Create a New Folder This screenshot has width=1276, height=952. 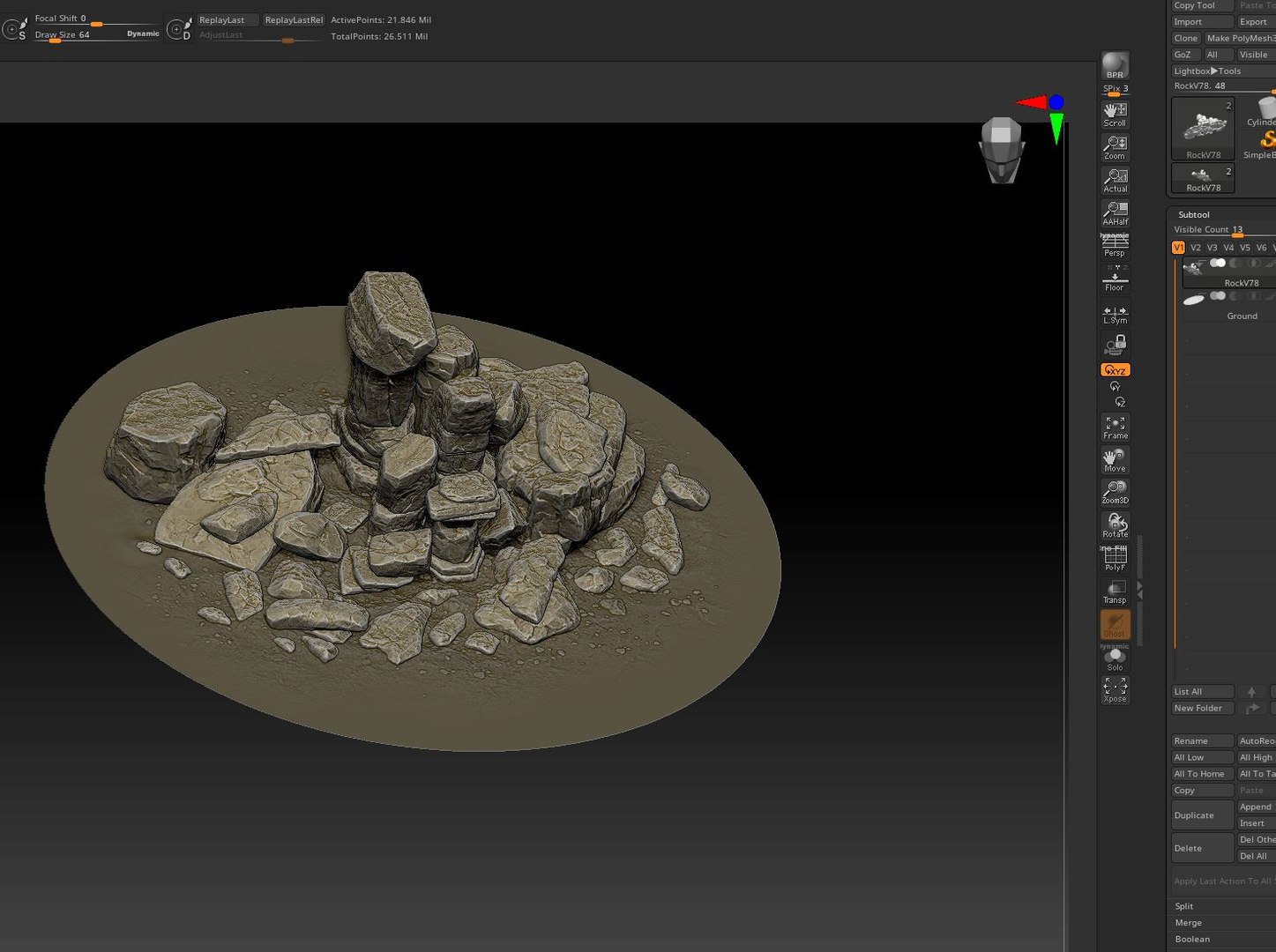[x=1202, y=709]
